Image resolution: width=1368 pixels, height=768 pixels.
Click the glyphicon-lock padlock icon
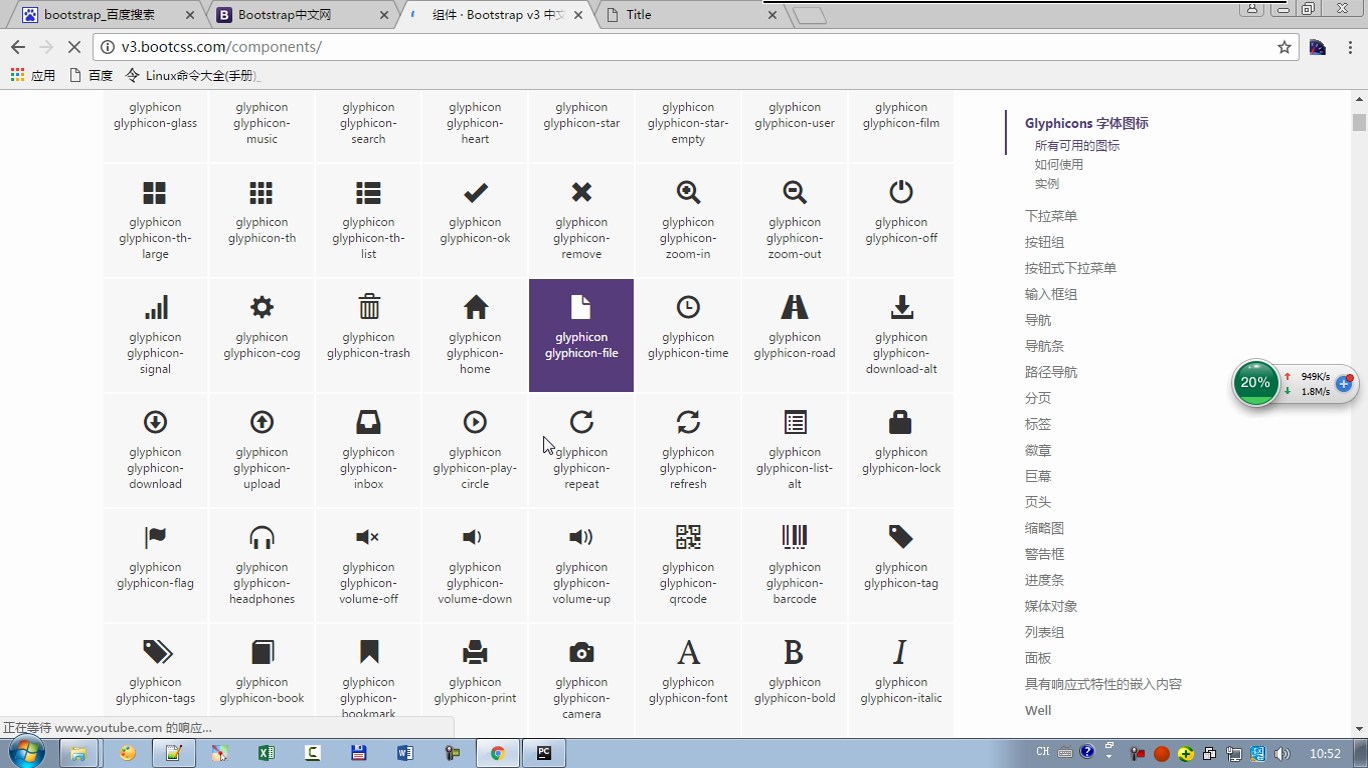coord(901,422)
